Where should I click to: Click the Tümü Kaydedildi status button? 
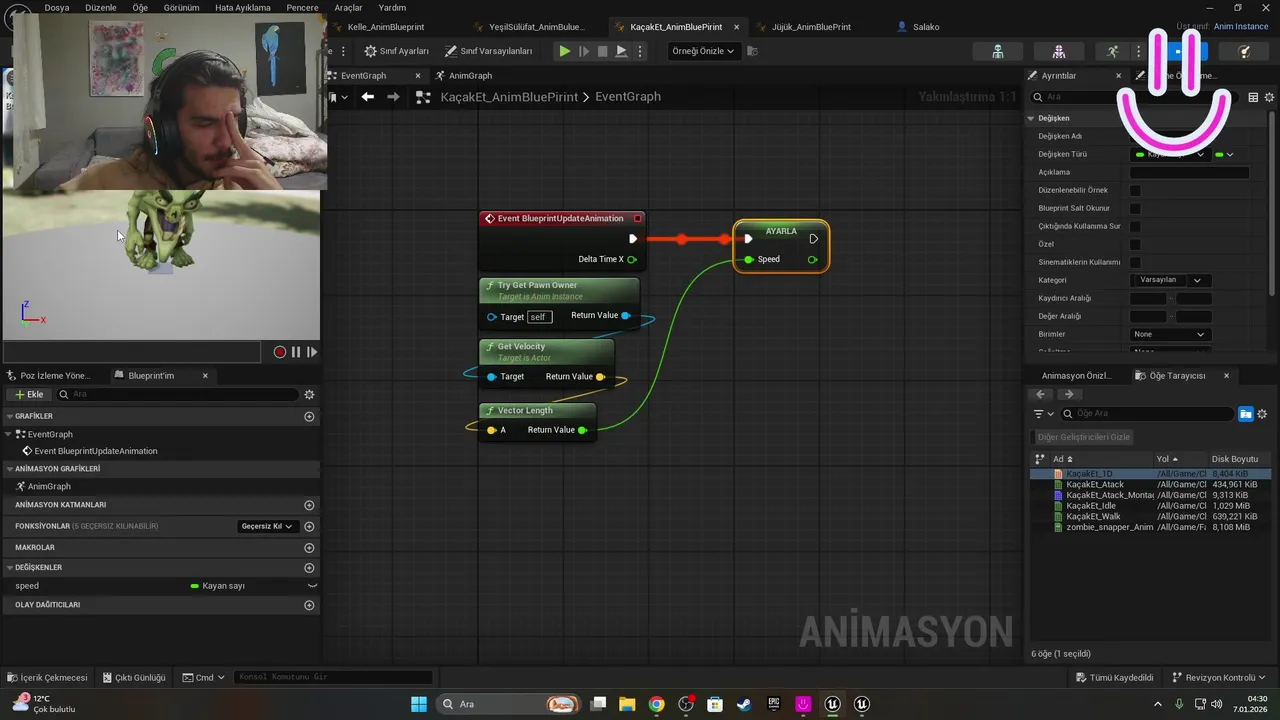(1115, 678)
